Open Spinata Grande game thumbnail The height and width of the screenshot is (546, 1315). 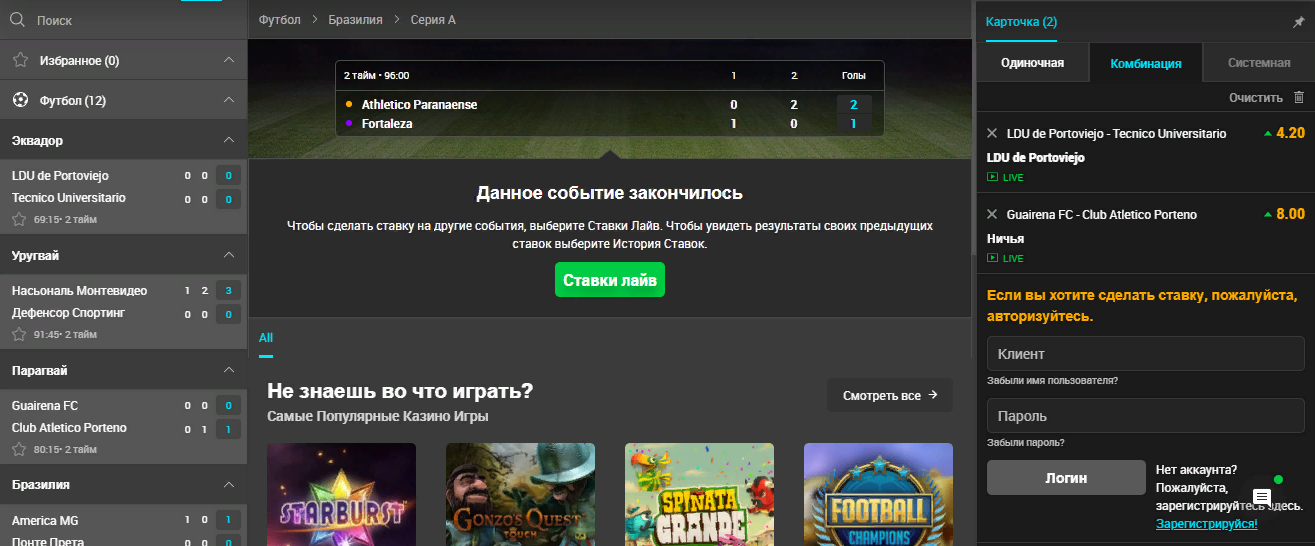pyautogui.click(x=699, y=494)
